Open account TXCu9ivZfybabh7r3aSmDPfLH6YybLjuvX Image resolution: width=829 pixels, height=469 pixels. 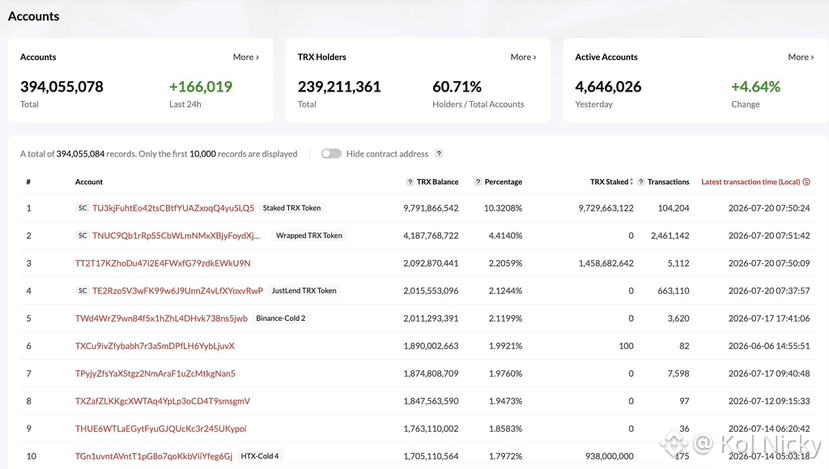coord(155,346)
